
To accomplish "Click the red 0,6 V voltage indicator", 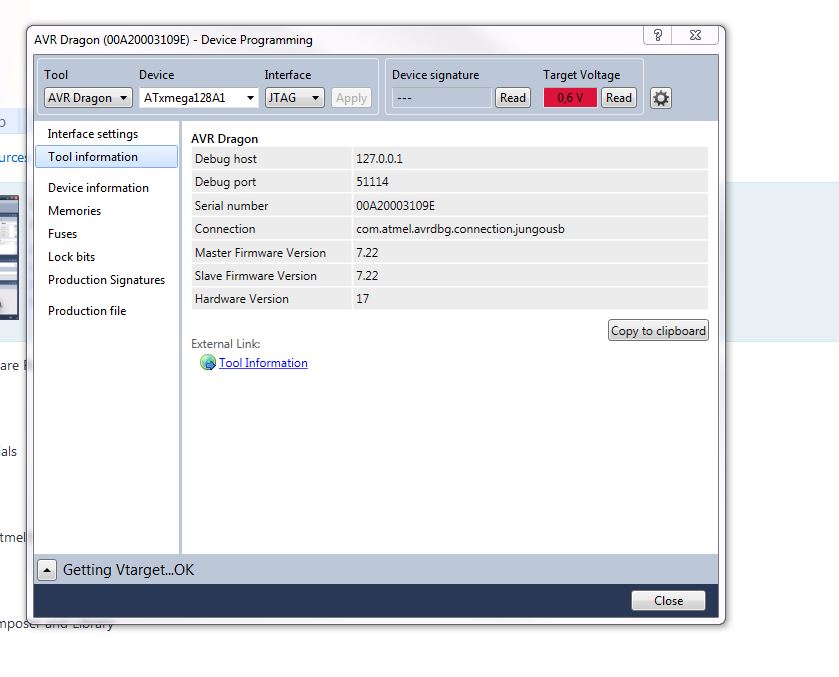I will (570, 98).
